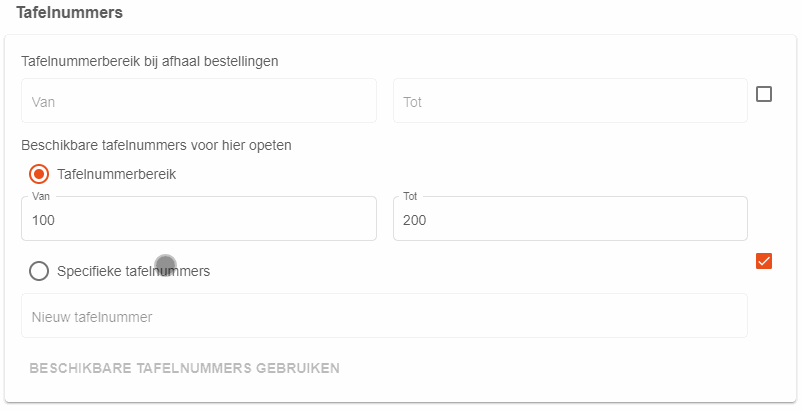Click the number 100 value text
The height and width of the screenshot is (411, 803).
click(x=44, y=220)
